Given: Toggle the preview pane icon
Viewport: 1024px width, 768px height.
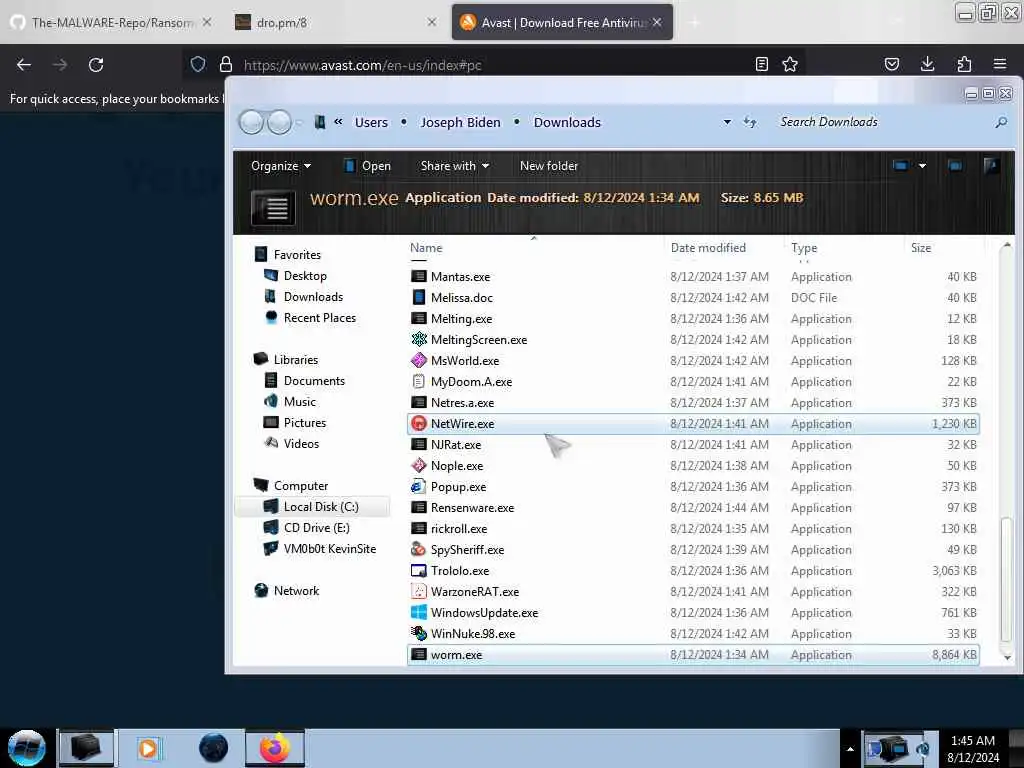Looking at the screenshot, I should [x=955, y=166].
